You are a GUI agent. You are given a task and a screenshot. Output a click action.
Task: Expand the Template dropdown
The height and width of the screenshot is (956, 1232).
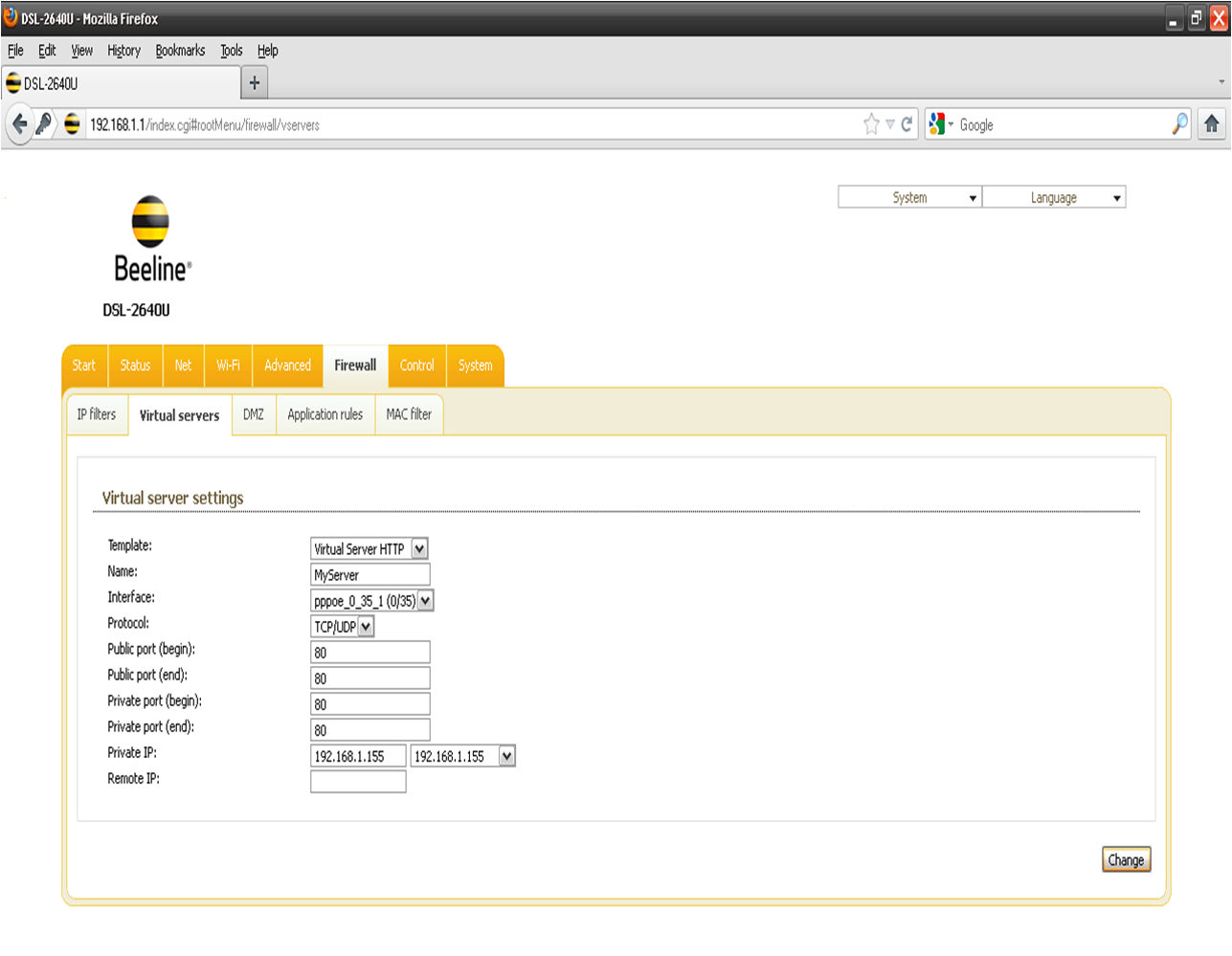[419, 548]
